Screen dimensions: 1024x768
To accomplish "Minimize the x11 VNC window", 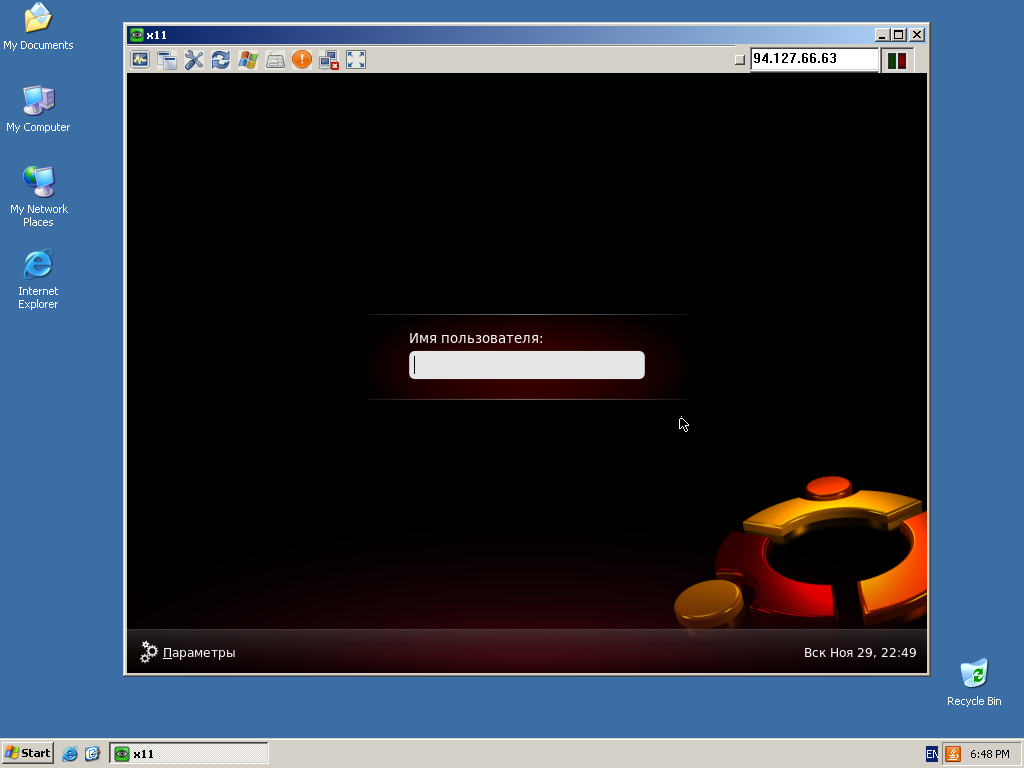I will tap(882, 35).
